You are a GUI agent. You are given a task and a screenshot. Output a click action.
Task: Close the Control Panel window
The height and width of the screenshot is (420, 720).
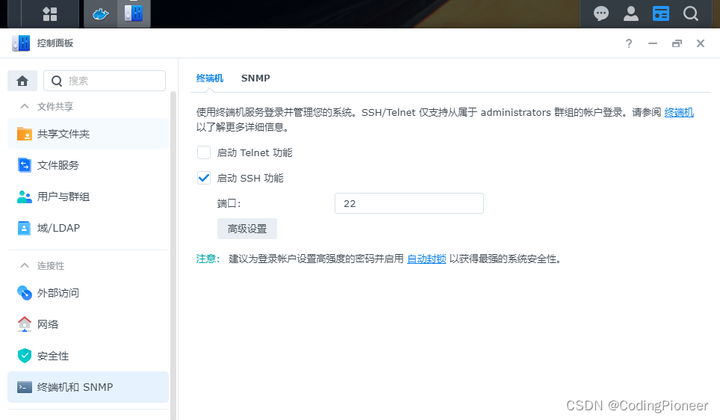(x=700, y=44)
